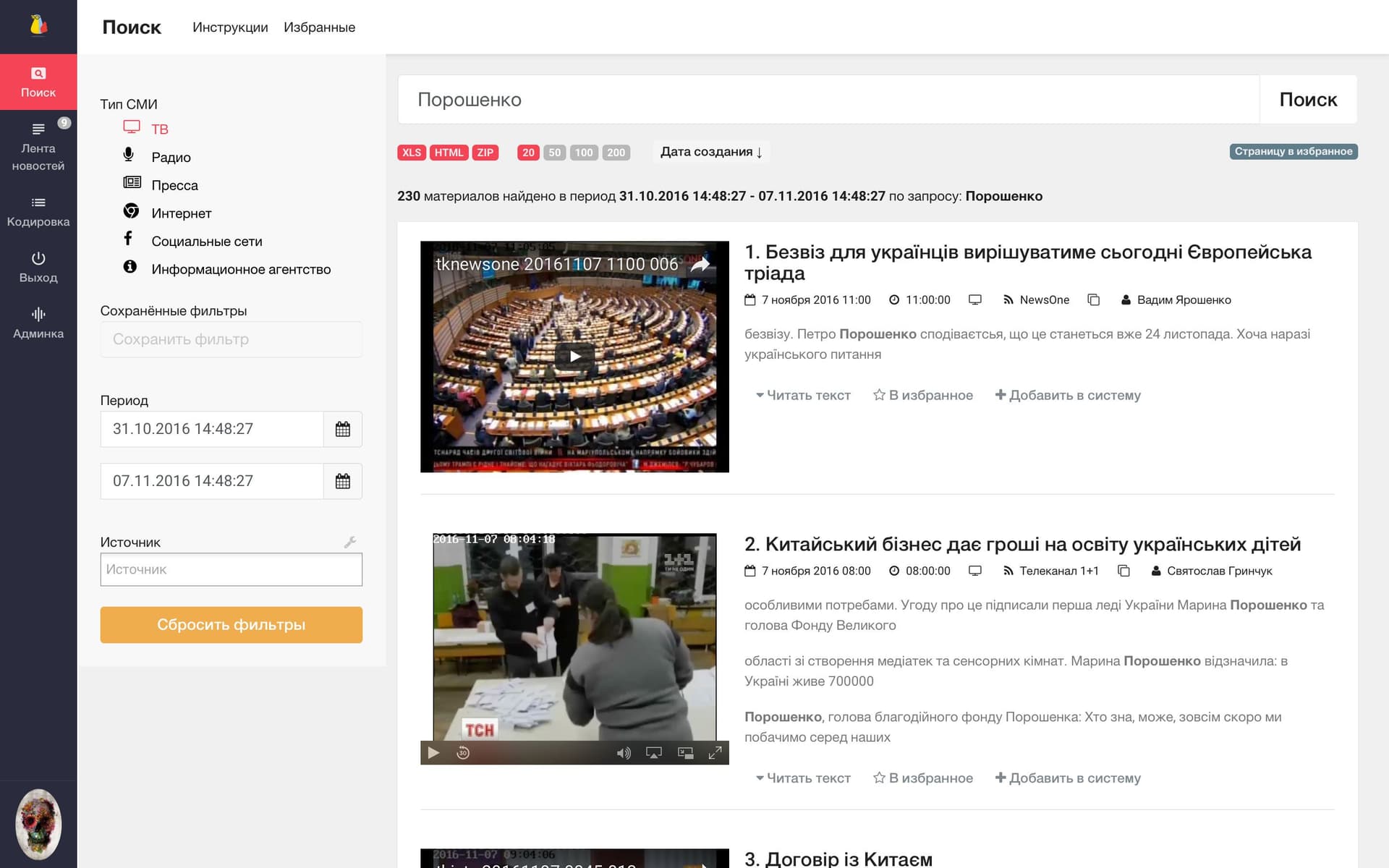Open third result title Договір із Китаєм
The width and height of the screenshot is (1389, 868).
[x=838, y=859]
